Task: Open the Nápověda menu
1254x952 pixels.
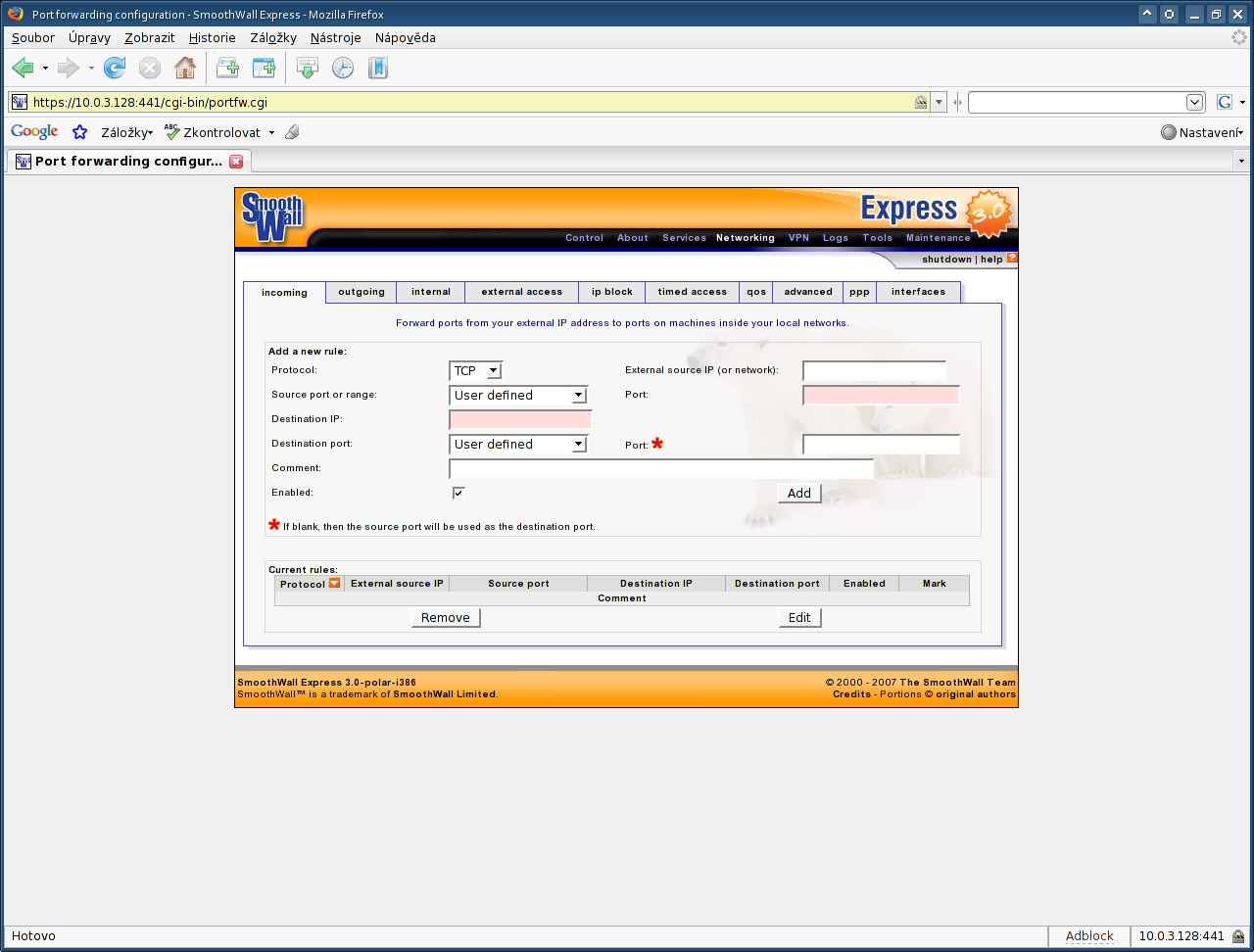Action: pos(405,37)
